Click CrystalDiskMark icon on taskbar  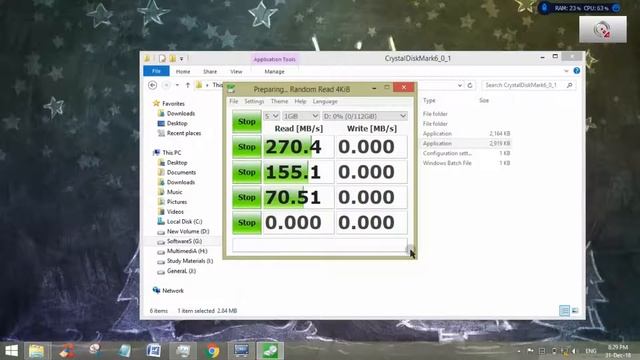click(270, 351)
